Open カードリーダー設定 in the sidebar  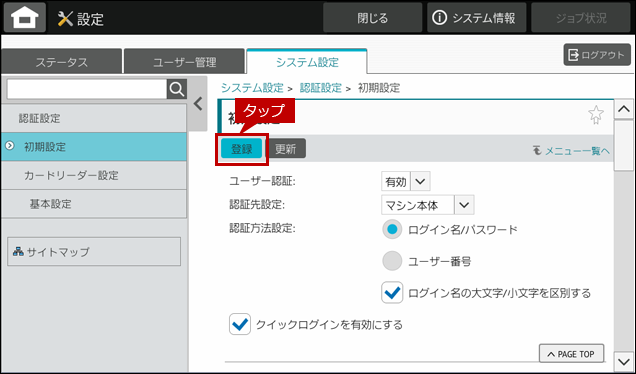(x=94, y=176)
